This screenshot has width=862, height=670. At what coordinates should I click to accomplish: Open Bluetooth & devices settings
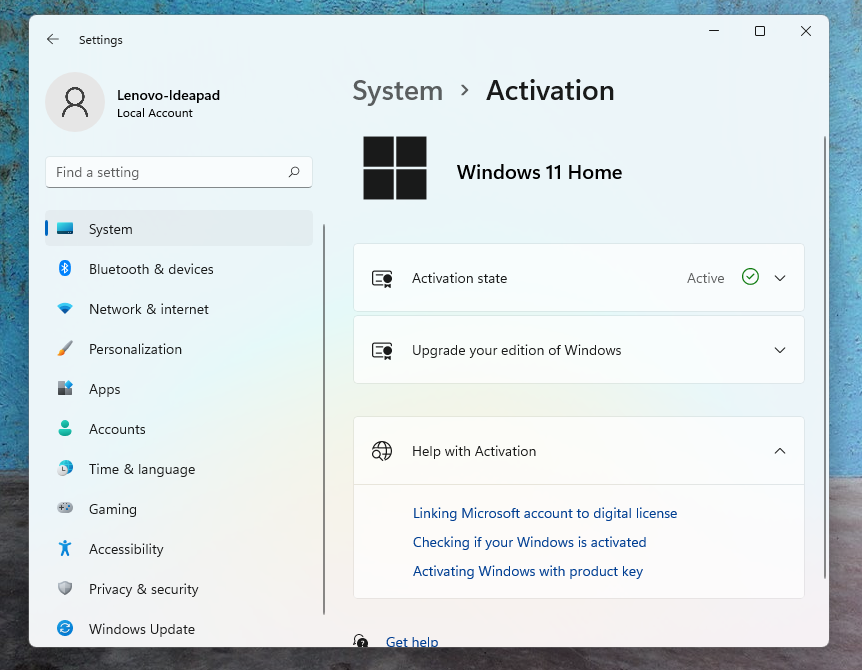[179, 269]
